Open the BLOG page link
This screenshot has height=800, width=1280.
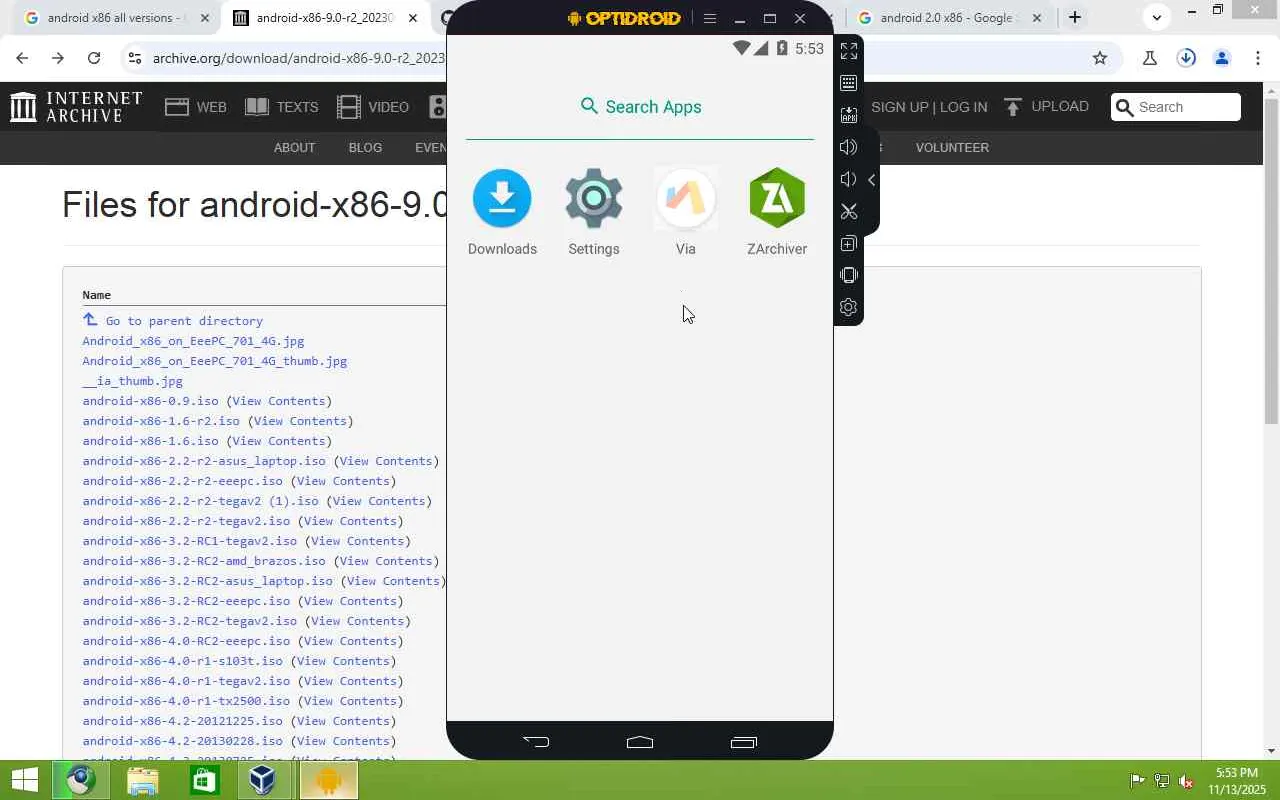click(x=365, y=147)
